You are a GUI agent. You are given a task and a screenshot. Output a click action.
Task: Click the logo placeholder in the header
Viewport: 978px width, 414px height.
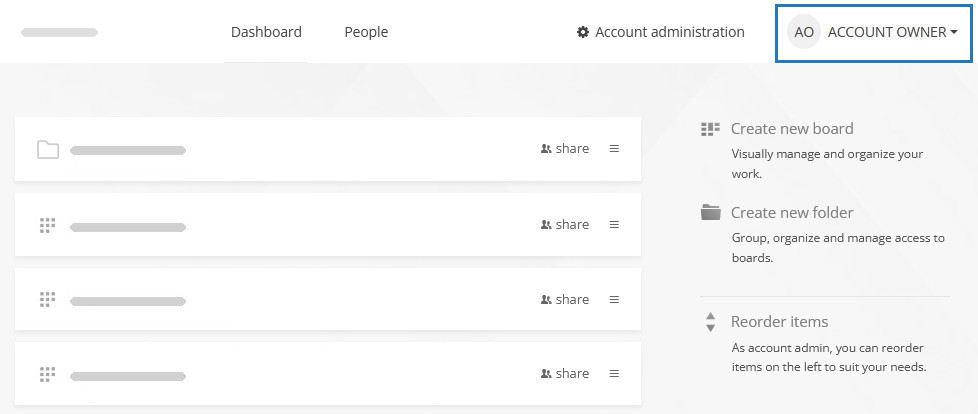59,33
